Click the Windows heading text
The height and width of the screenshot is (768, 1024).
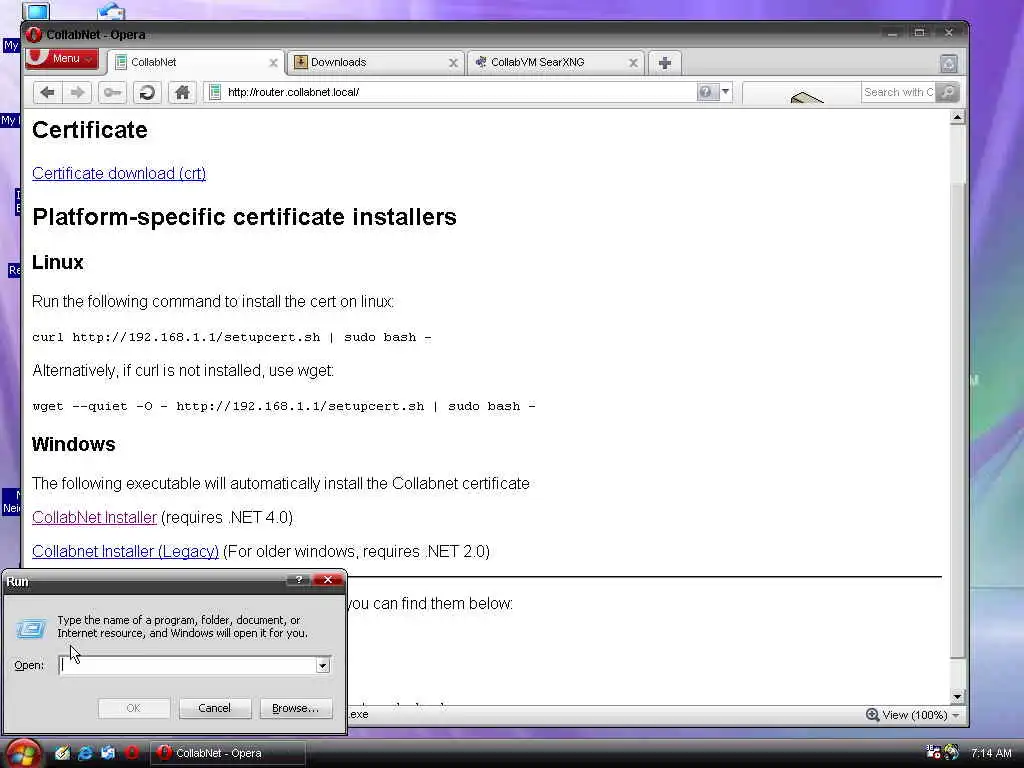tap(74, 444)
